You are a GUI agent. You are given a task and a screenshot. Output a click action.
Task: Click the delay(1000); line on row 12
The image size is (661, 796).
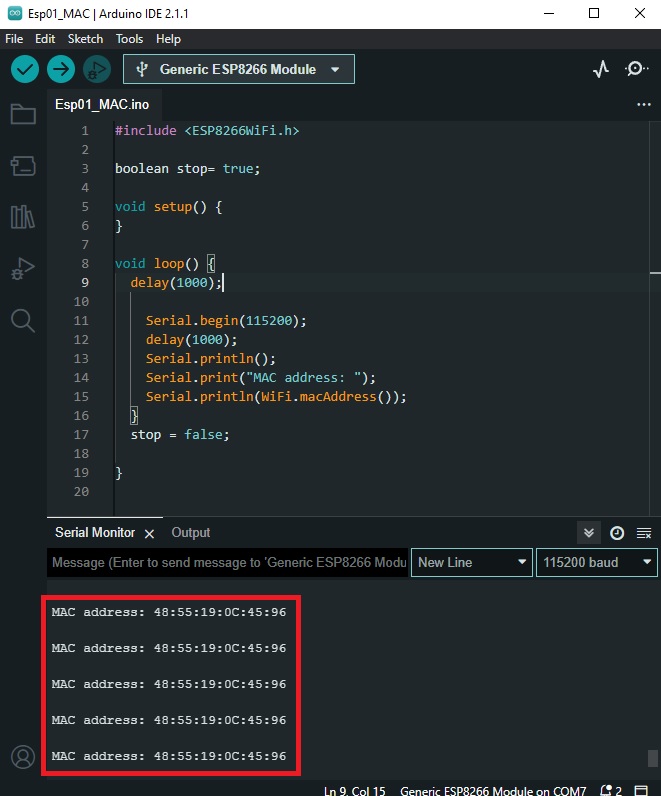(x=191, y=340)
